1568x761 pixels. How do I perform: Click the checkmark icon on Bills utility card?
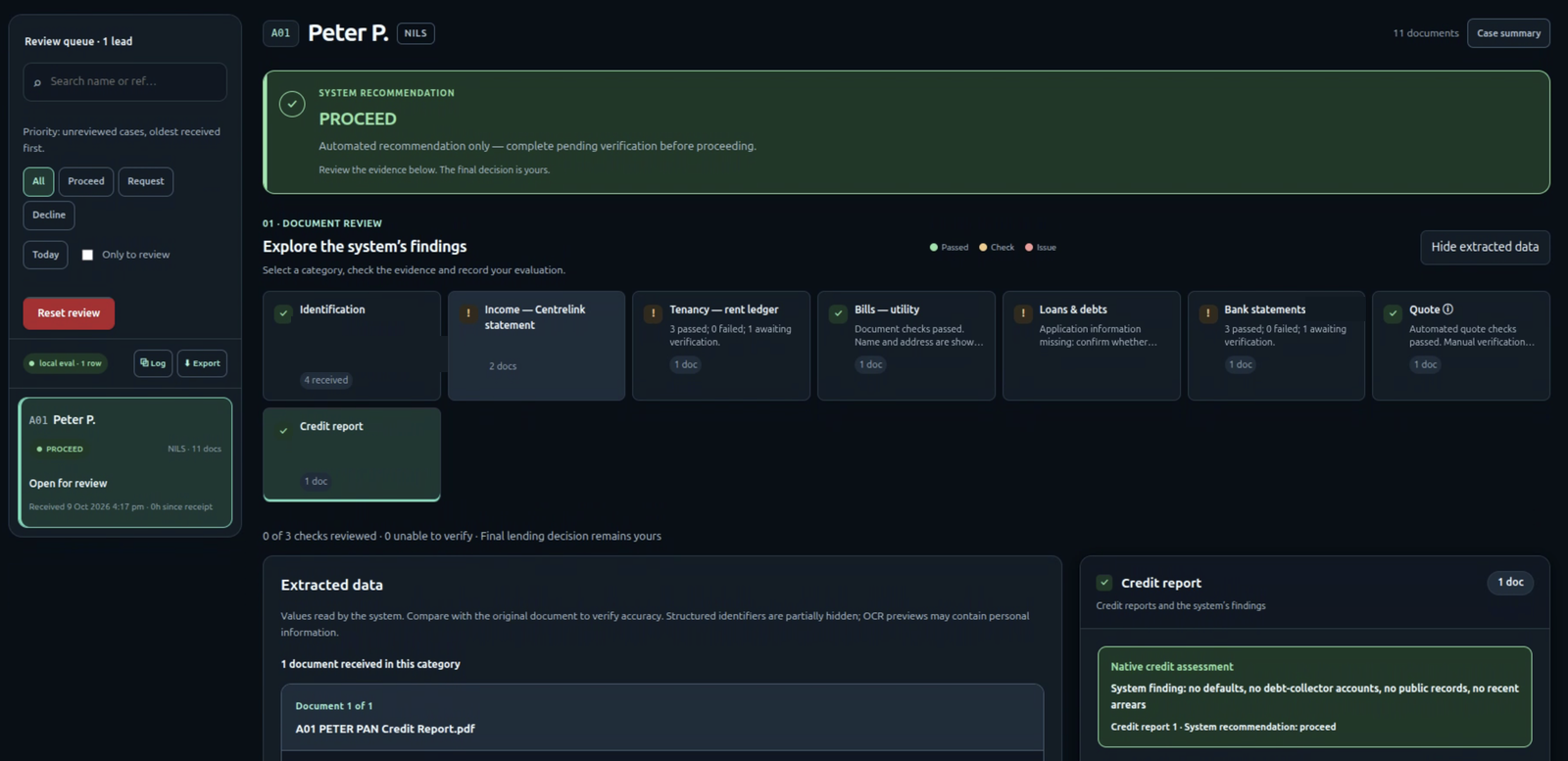click(x=838, y=313)
